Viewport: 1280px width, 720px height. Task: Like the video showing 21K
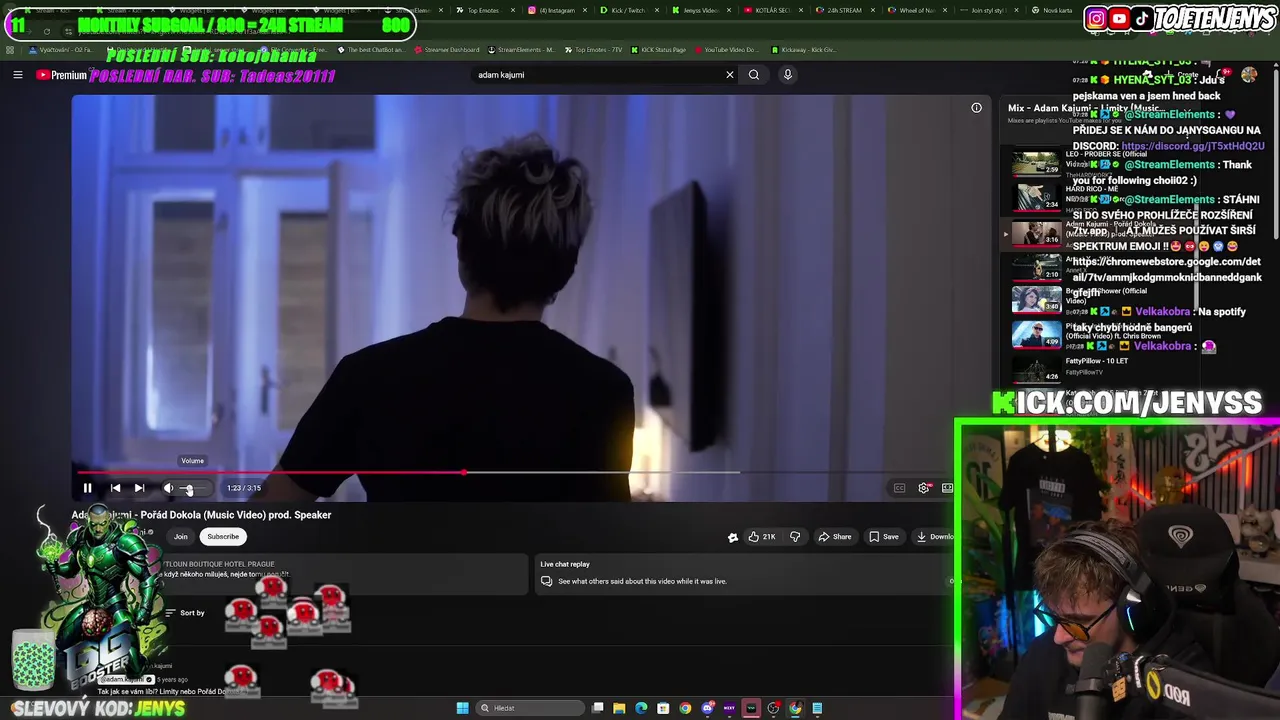[762, 537]
